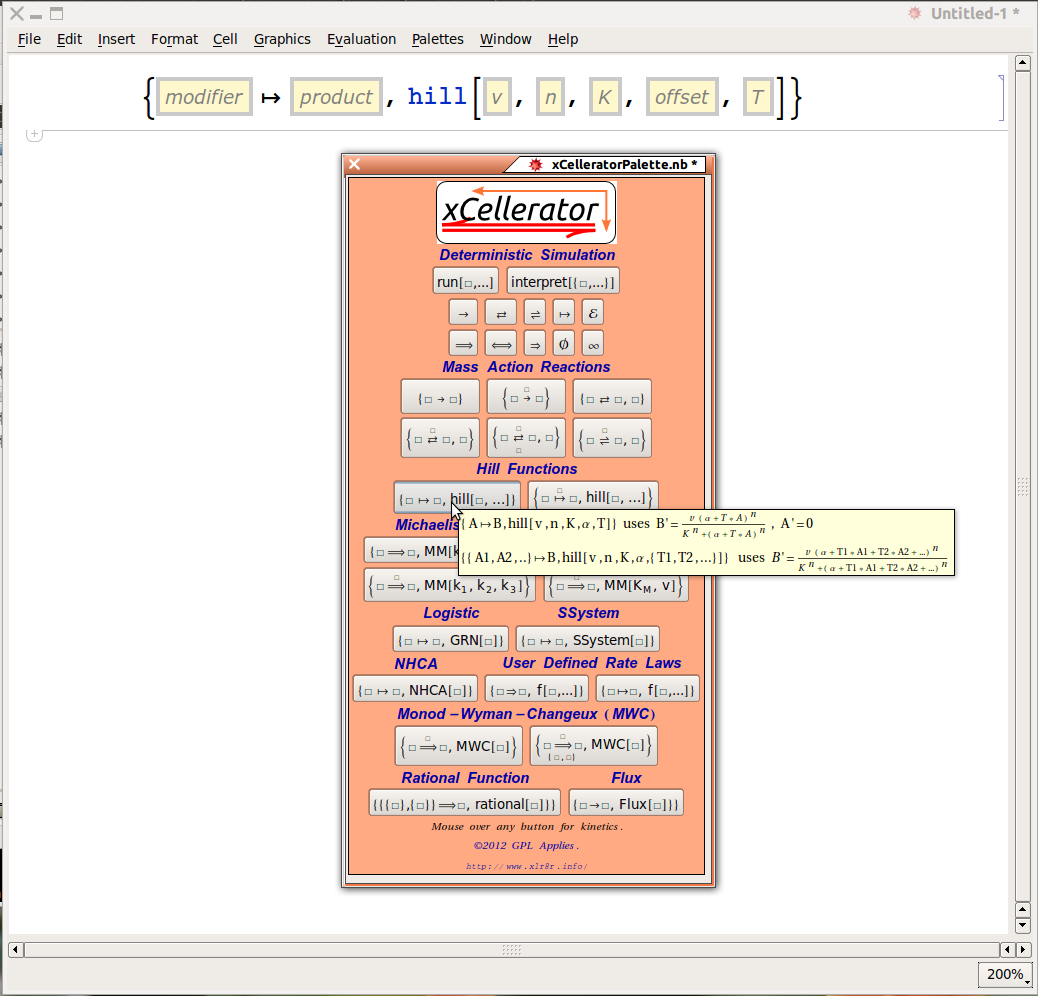The image size is (1038, 996).
Task: Click 'Mouse over any button for kinetics.' text
Action: point(527,827)
